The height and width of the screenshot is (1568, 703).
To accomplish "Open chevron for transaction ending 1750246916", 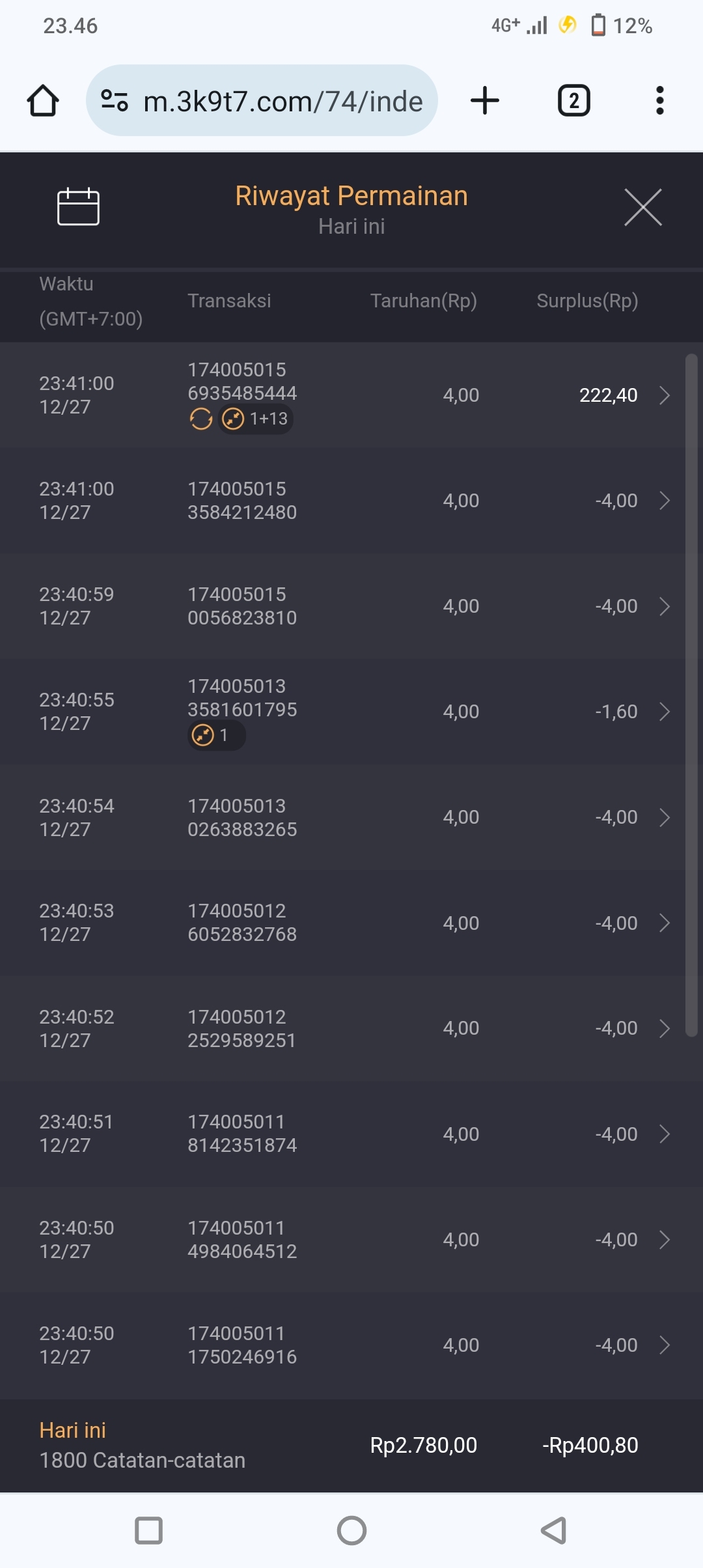I will pos(664,1345).
